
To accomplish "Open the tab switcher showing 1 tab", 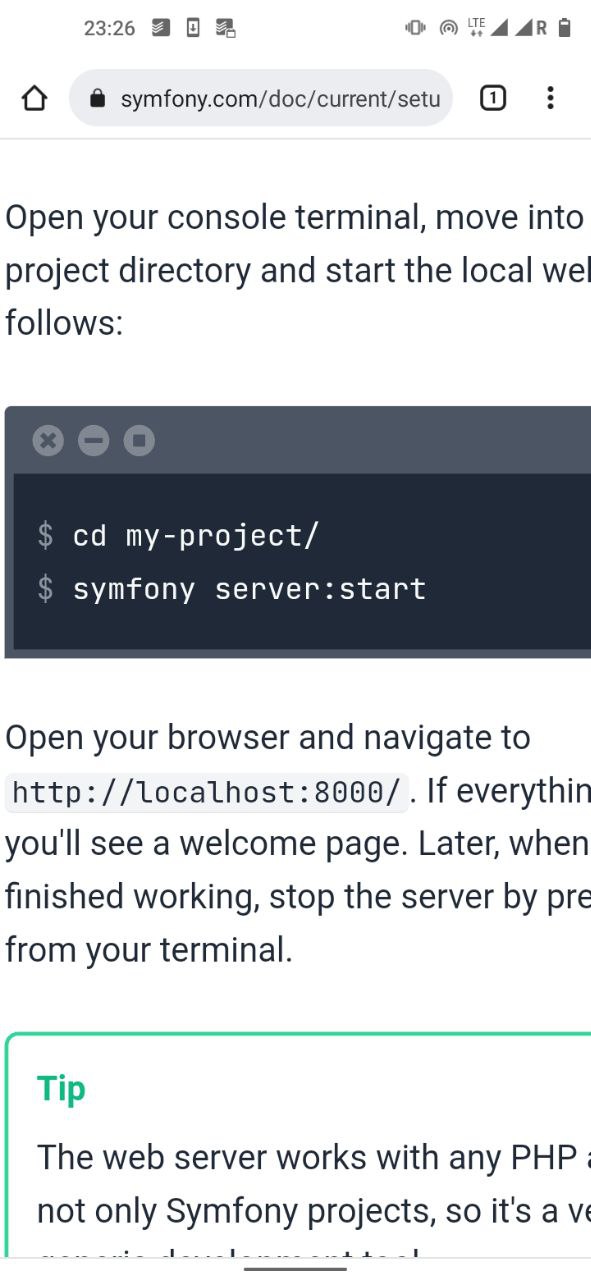I will (x=492, y=98).
